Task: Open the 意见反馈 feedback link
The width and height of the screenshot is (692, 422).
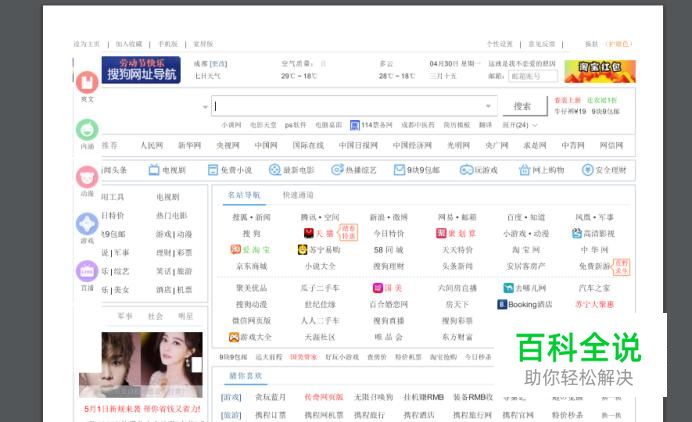Action: (542, 44)
